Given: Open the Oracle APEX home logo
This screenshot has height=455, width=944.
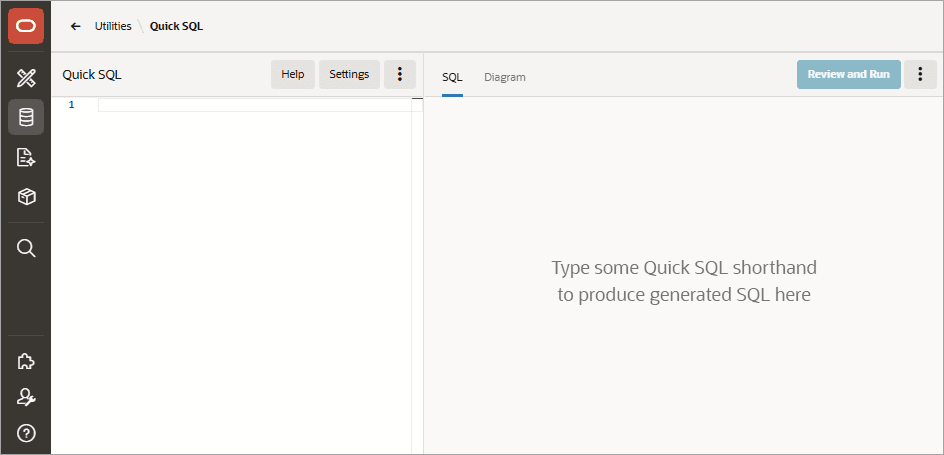Looking at the screenshot, I should (x=26, y=26).
